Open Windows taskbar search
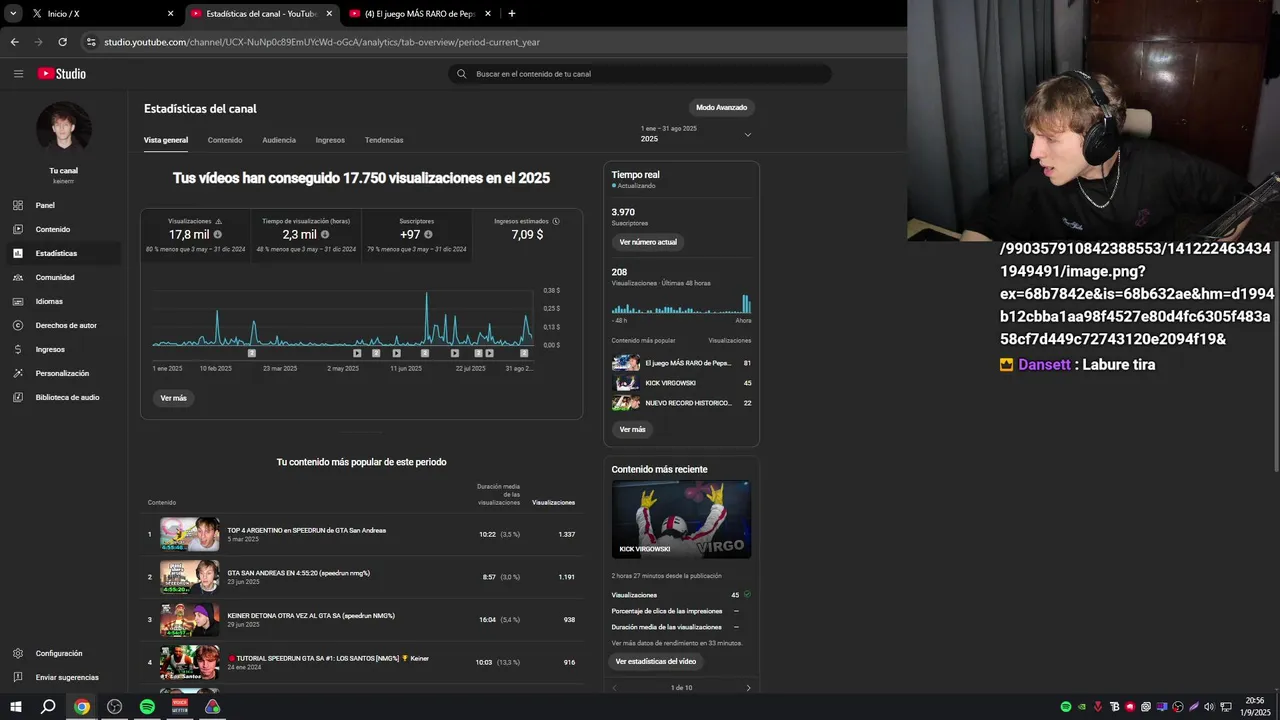This screenshot has height=720, width=1280. (x=48, y=707)
